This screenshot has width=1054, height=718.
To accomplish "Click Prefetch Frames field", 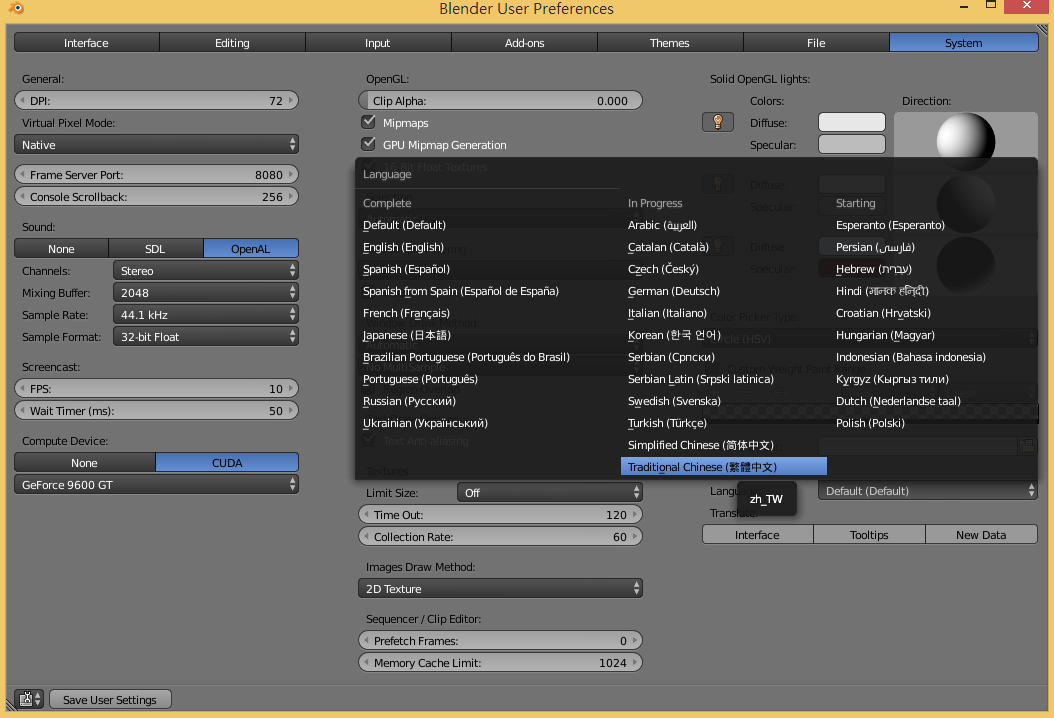I will coord(500,641).
